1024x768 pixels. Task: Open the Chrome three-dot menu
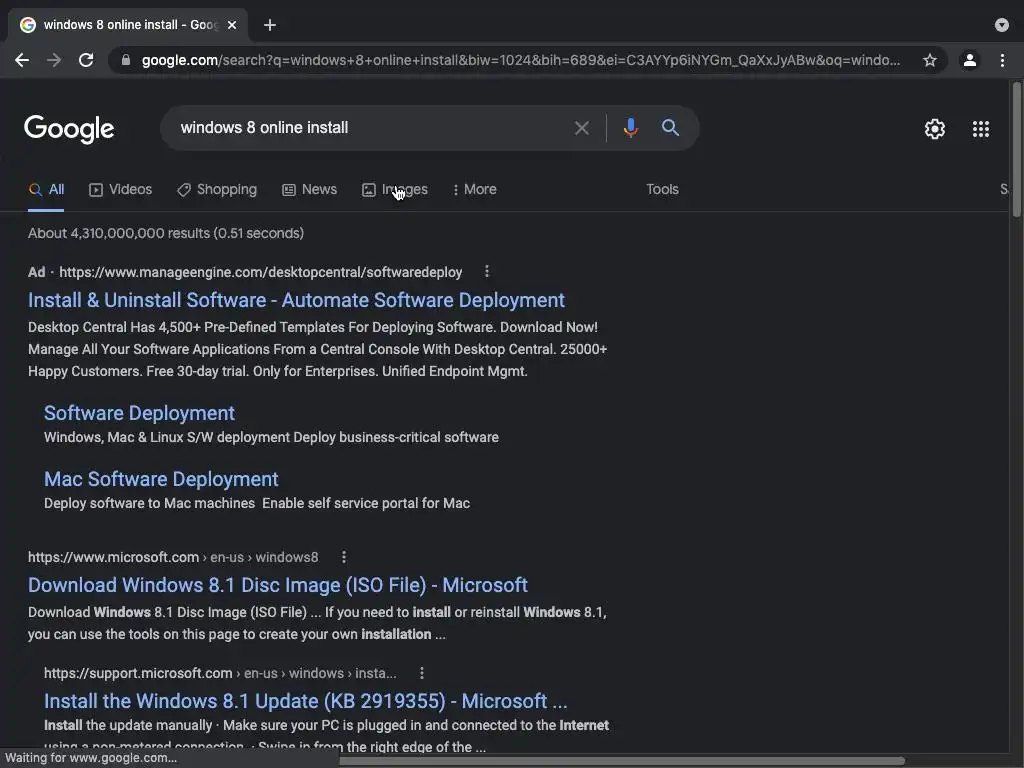[x=1002, y=60]
